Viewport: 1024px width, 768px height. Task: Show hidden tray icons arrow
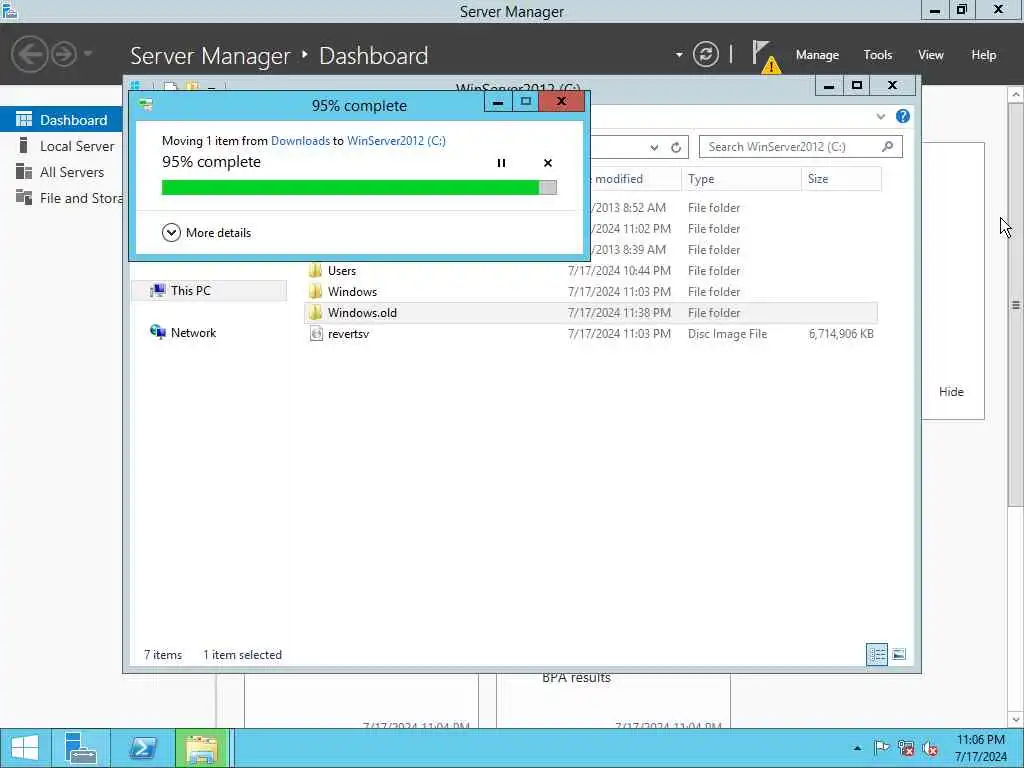coord(857,748)
